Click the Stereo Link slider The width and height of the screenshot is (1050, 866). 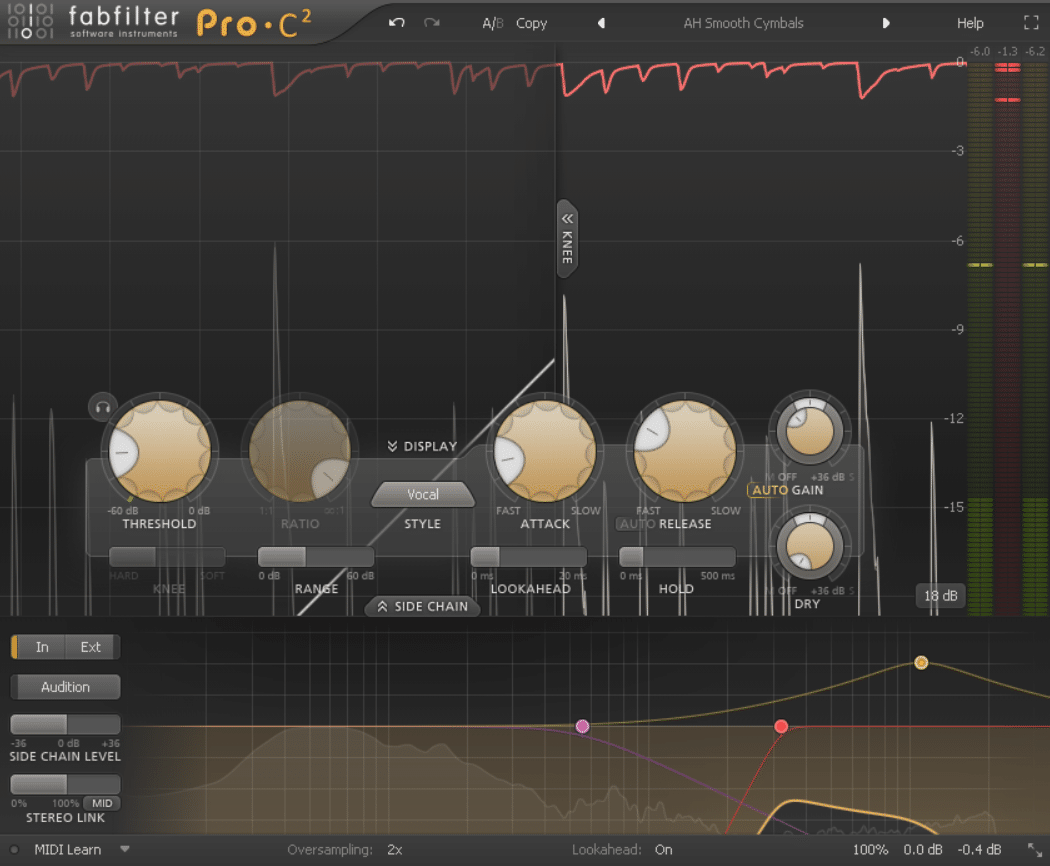pos(66,784)
